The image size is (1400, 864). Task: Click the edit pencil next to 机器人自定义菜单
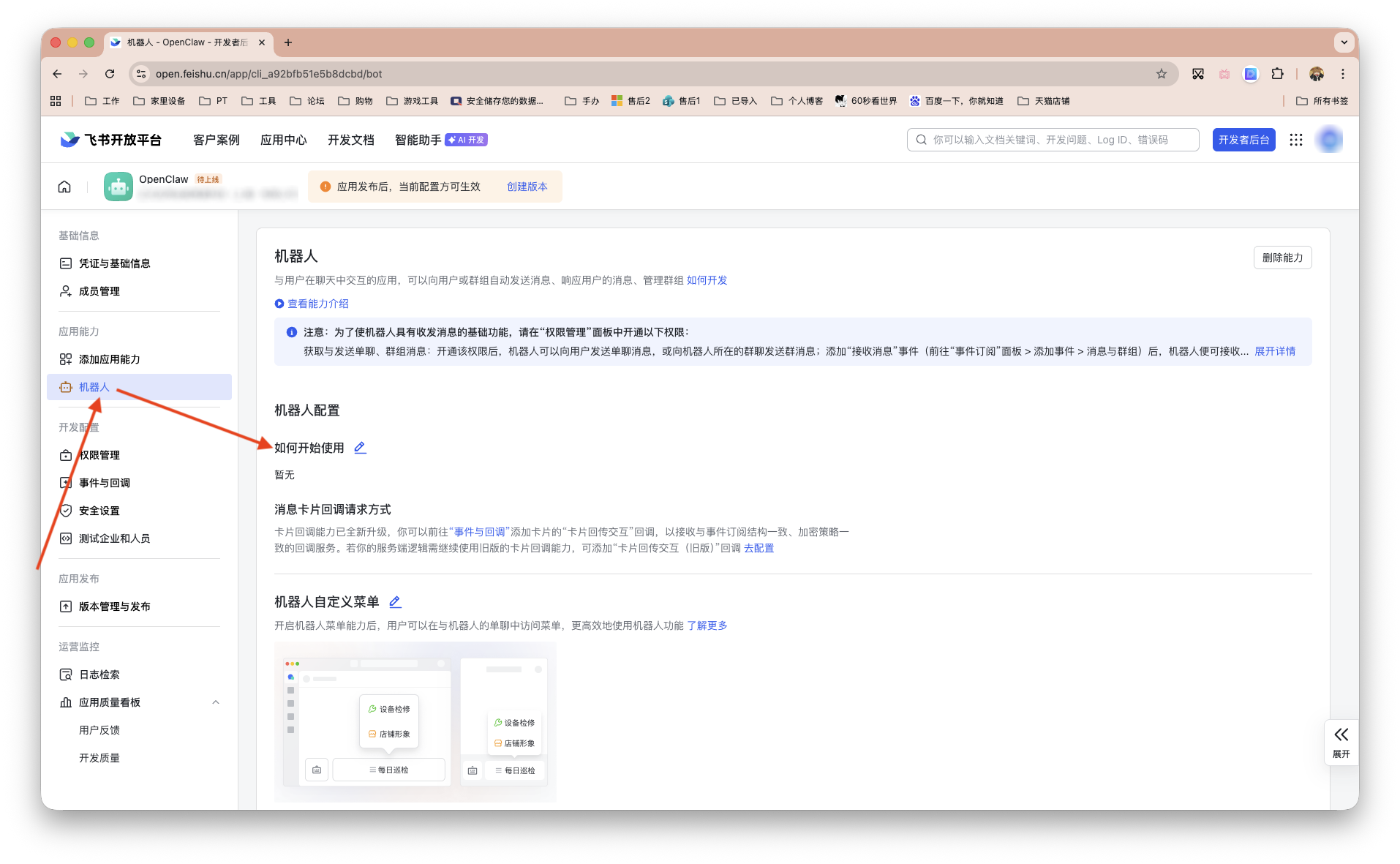point(395,602)
